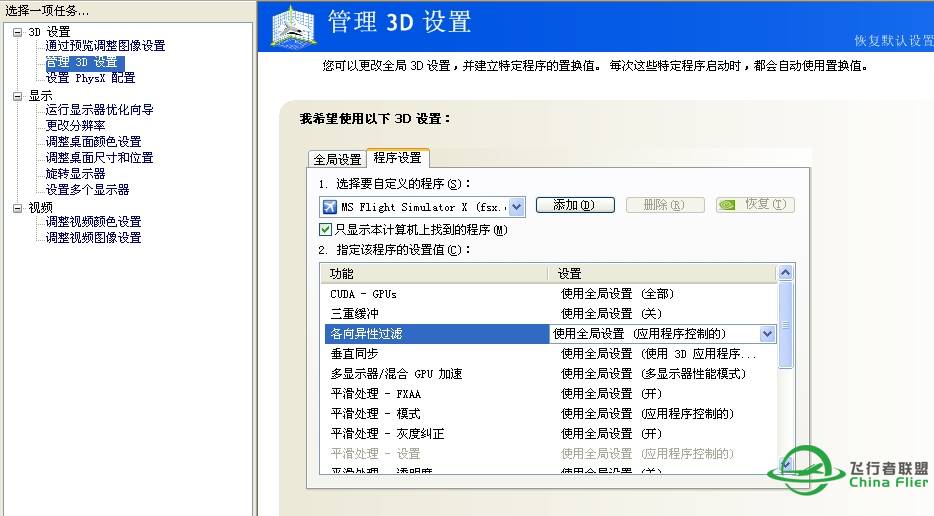Open 设置 PhysX 配置 in the tree
934x516 pixels.
coord(91,78)
